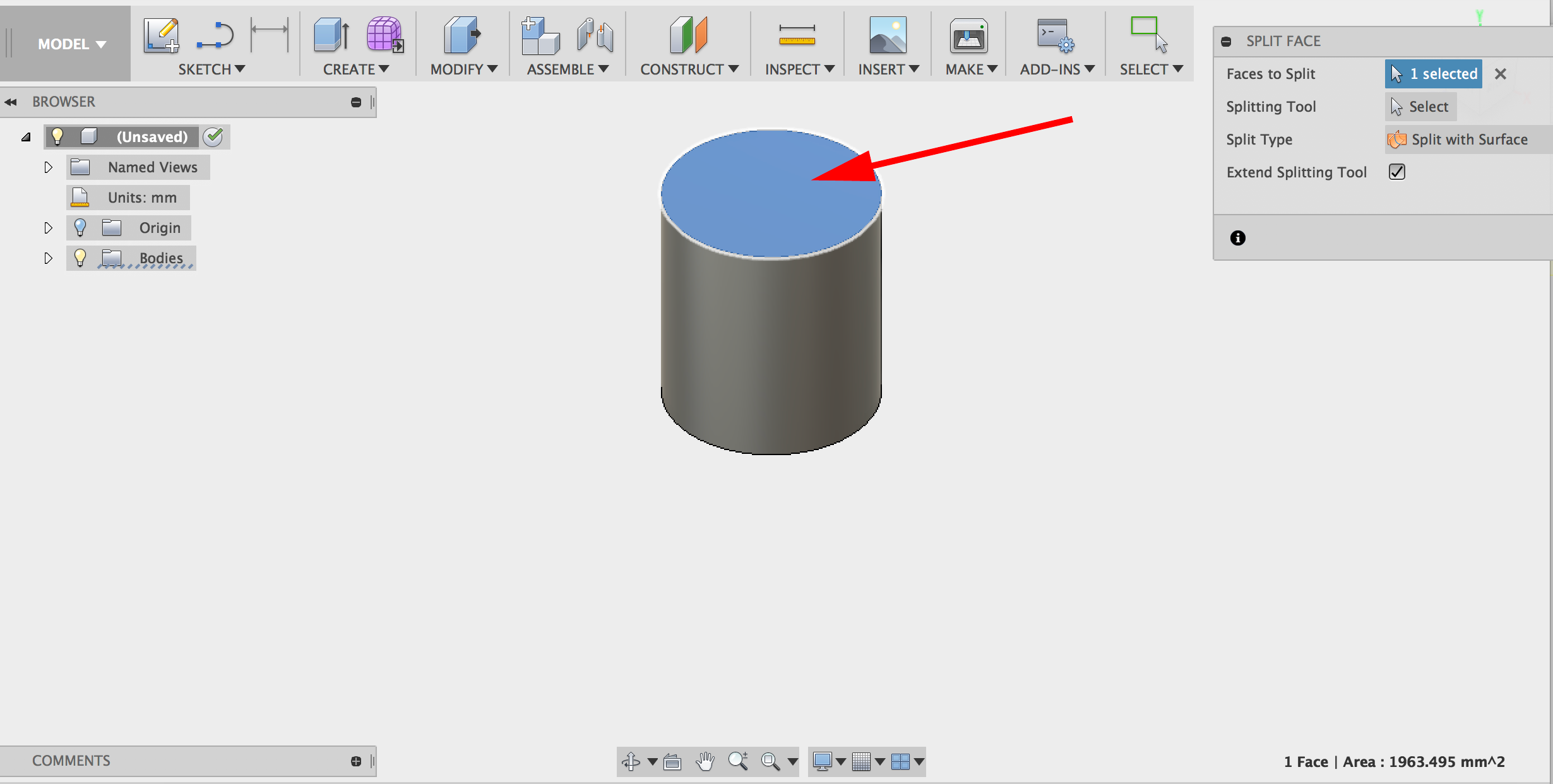
Task: Open Grid and Snaps dropdown arrow
Action: coord(880,762)
